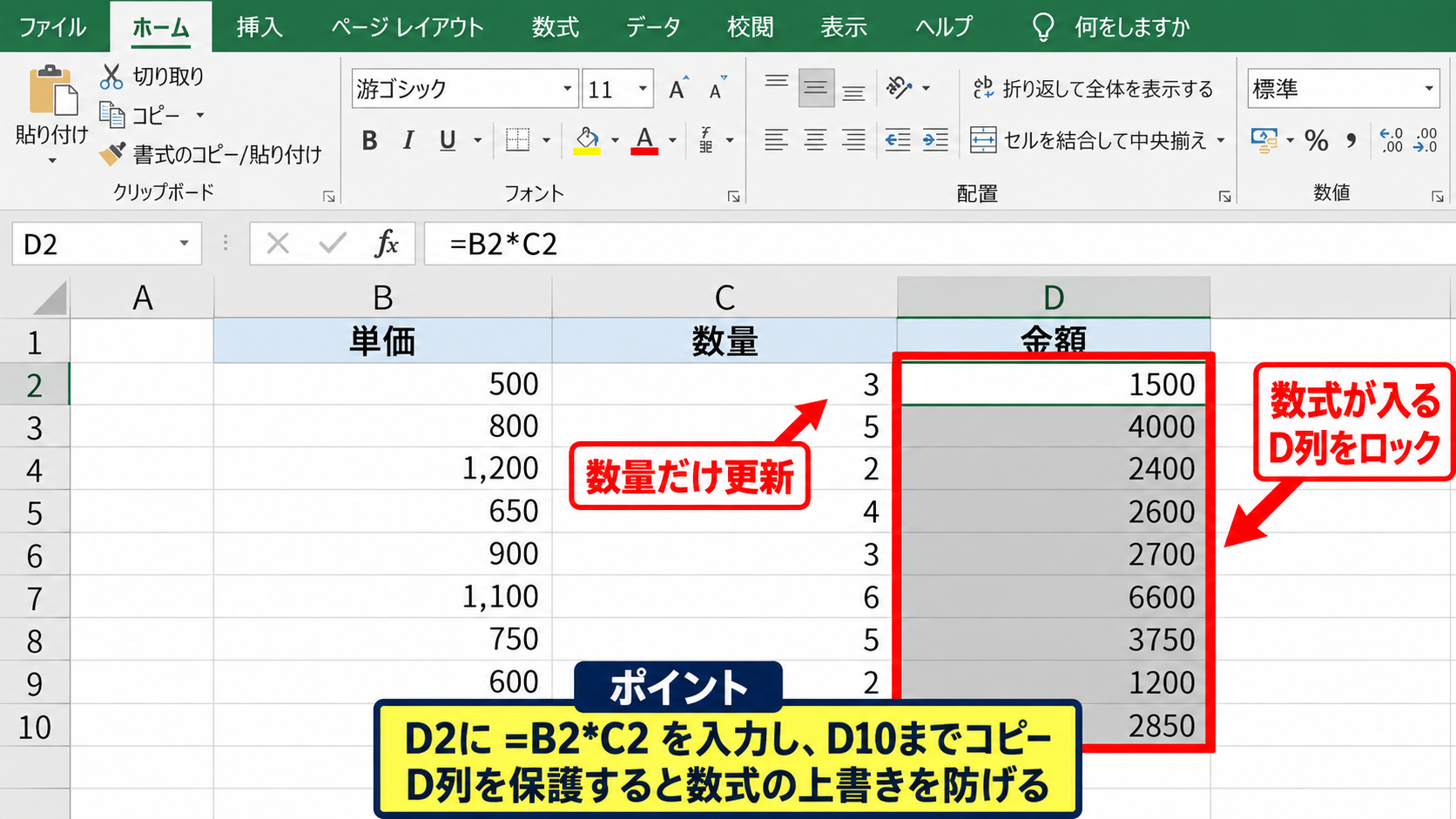1456x819 pixels.
Task: Click Wrap Text (折り返して全体を表示する)
Action: click(x=1093, y=89)
